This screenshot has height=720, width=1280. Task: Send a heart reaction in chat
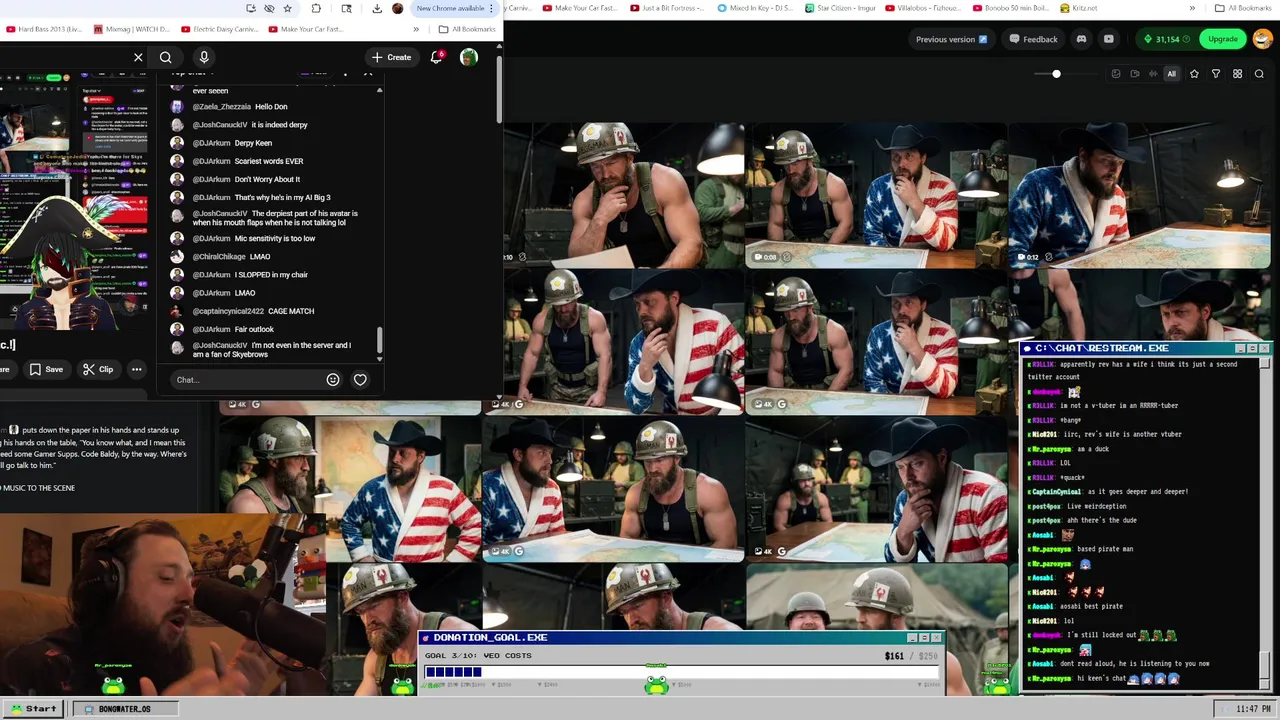click(x=360, y=380)
